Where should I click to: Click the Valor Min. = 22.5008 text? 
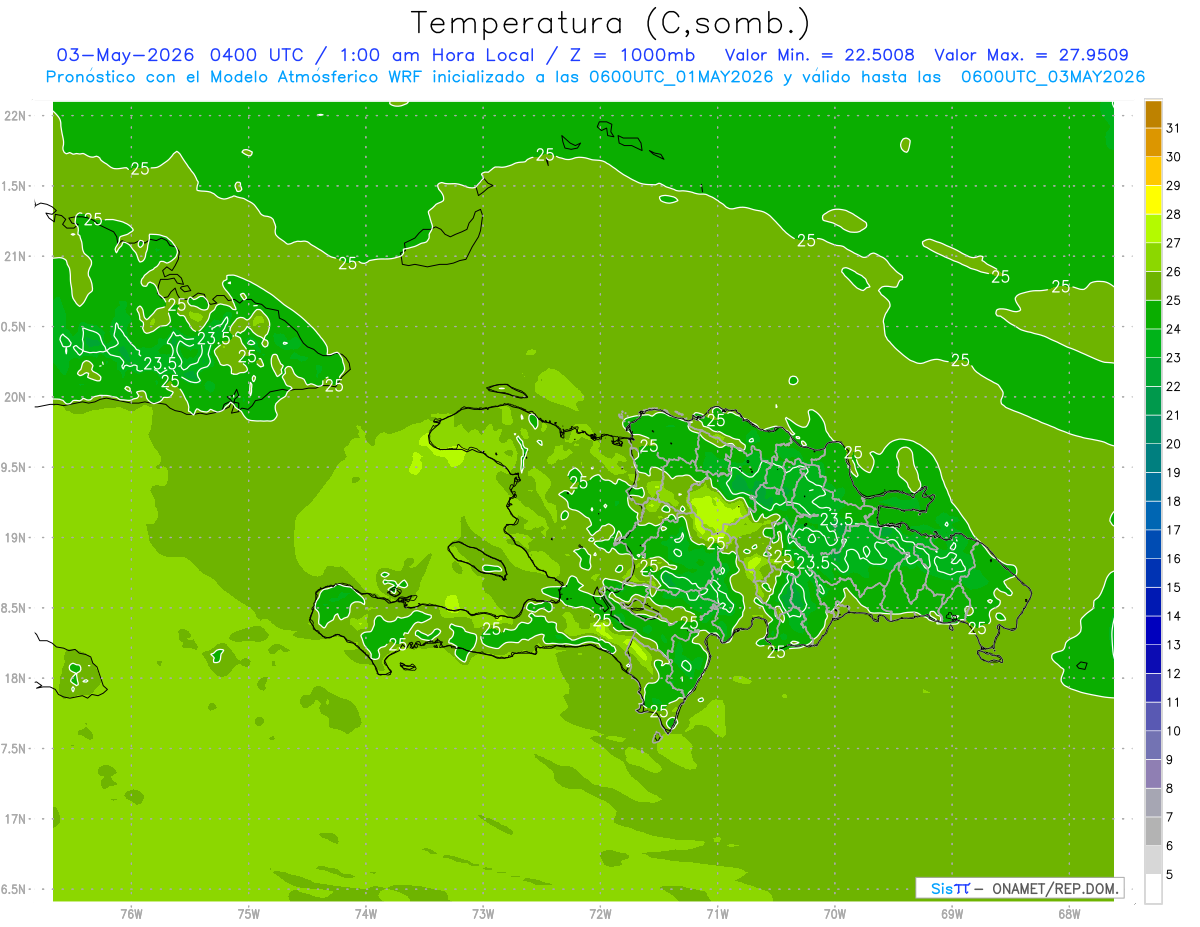820,55
